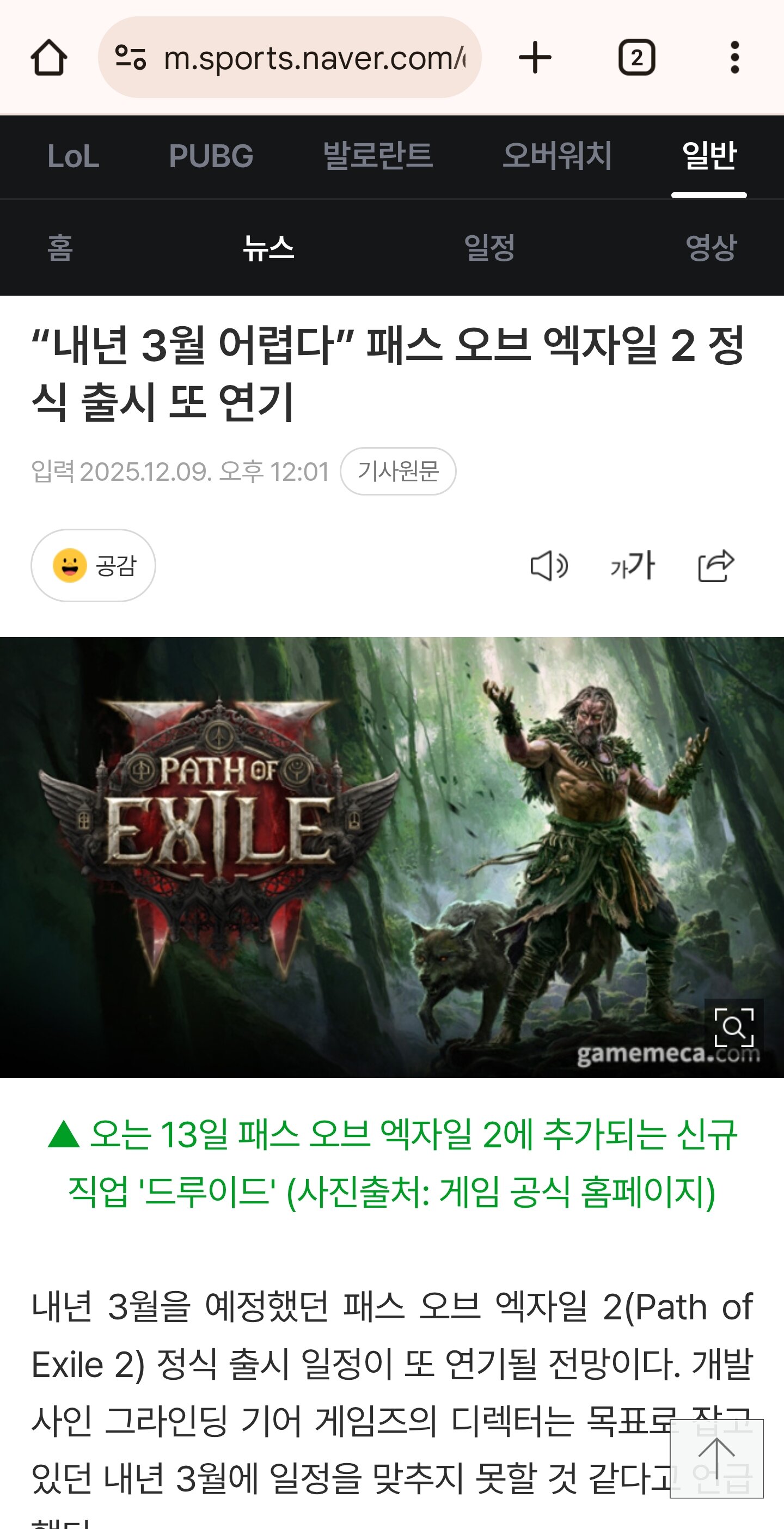Open the 영상 sub-tab
Viewport: 784px width, 1529px height.
click(x=711, y=248)
